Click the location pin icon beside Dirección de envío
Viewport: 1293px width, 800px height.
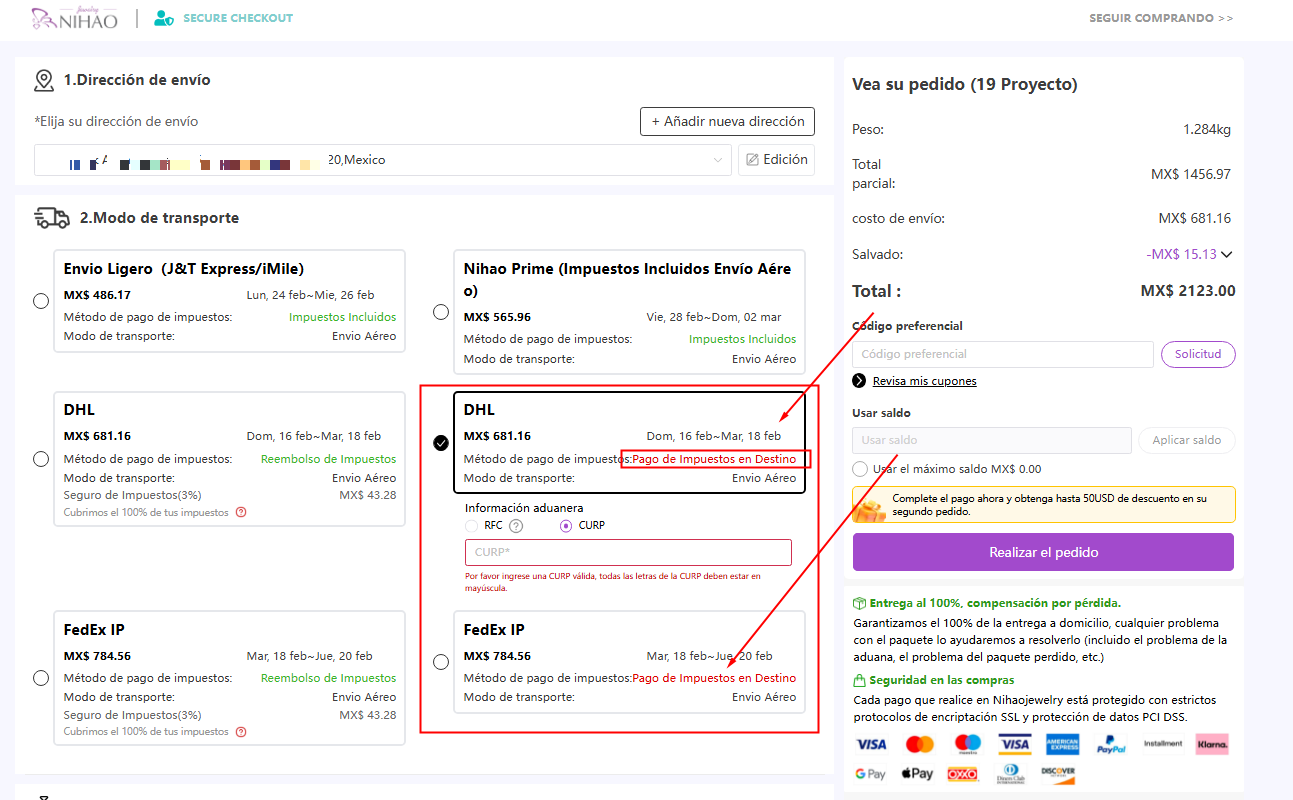44,81
